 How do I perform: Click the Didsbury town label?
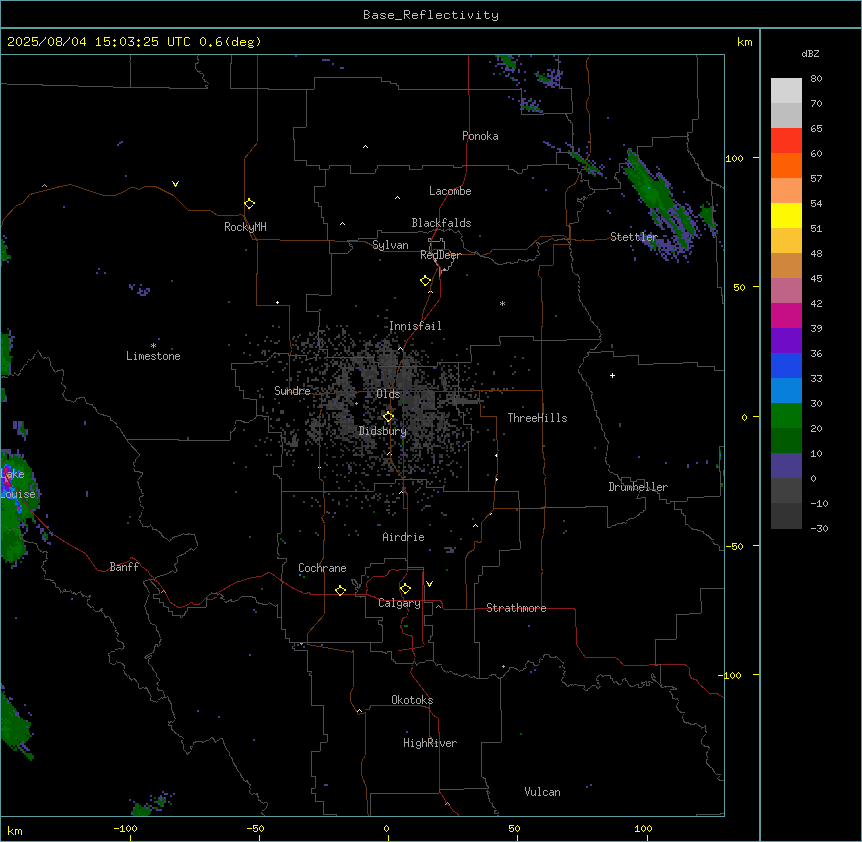383,431
